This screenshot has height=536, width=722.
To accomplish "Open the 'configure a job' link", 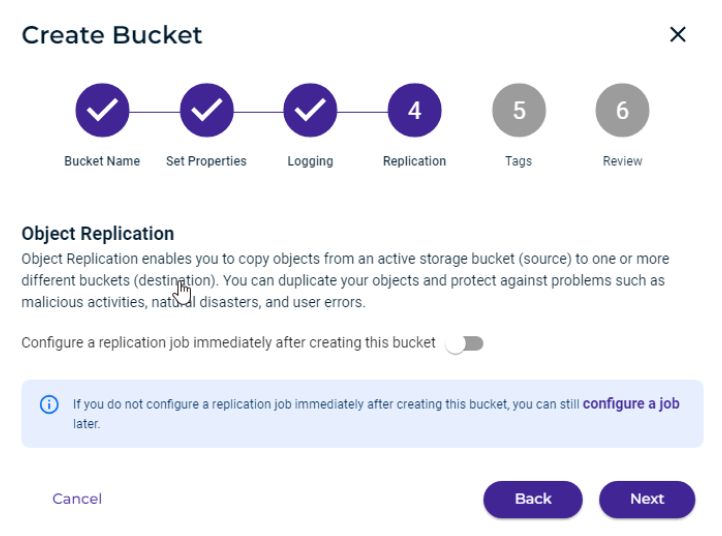I will tap(631, 404).
